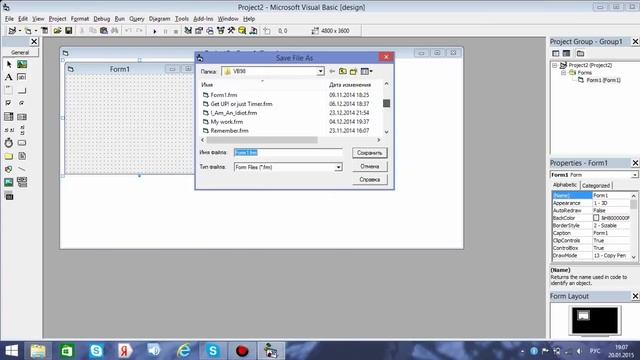This screenshot has width=640, height=360.
Task: Open the Add Project dropdown arrow
Action: coord(20,31)
